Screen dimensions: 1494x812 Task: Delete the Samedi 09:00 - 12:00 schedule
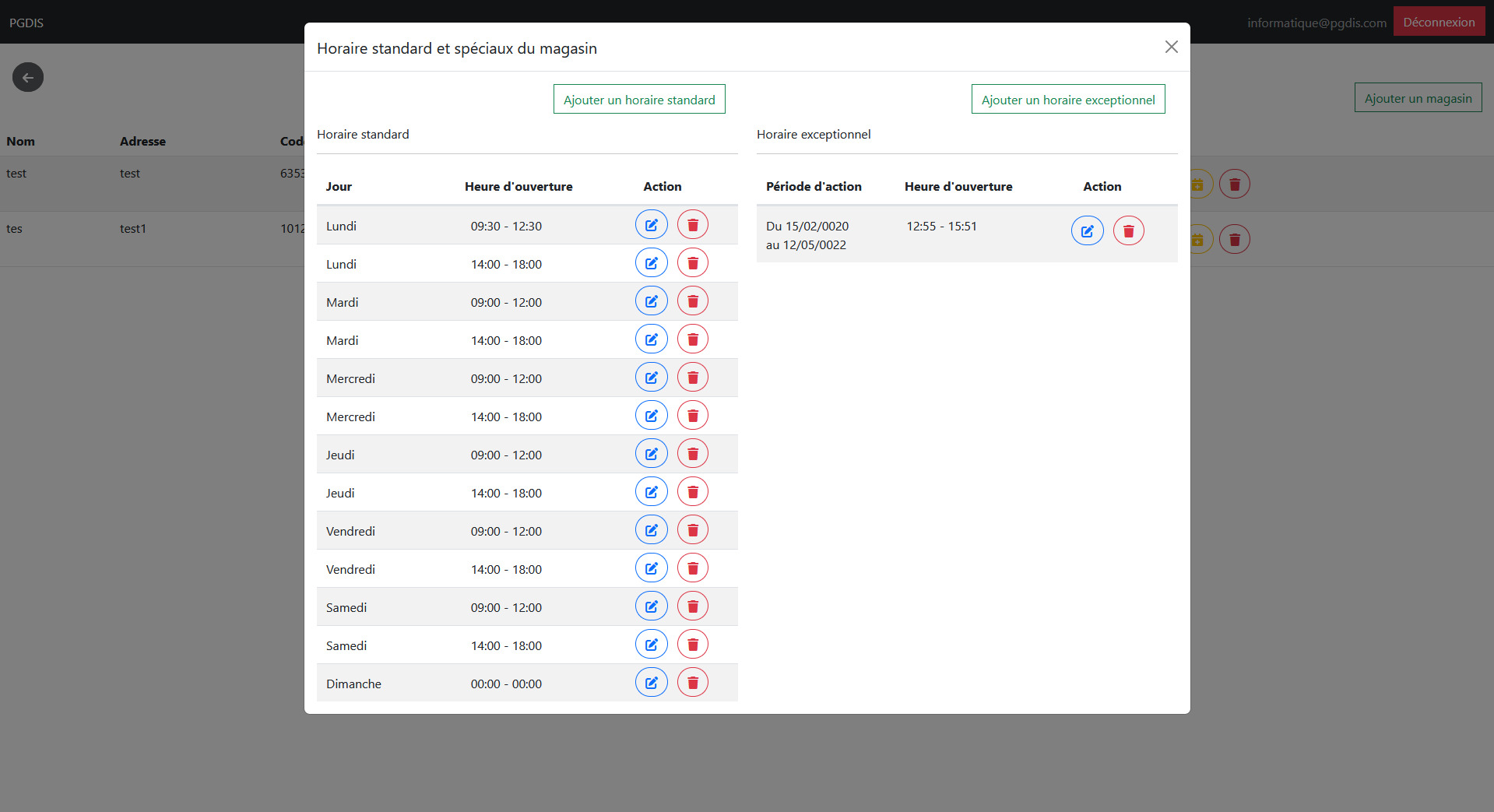(x=692, y=606)
